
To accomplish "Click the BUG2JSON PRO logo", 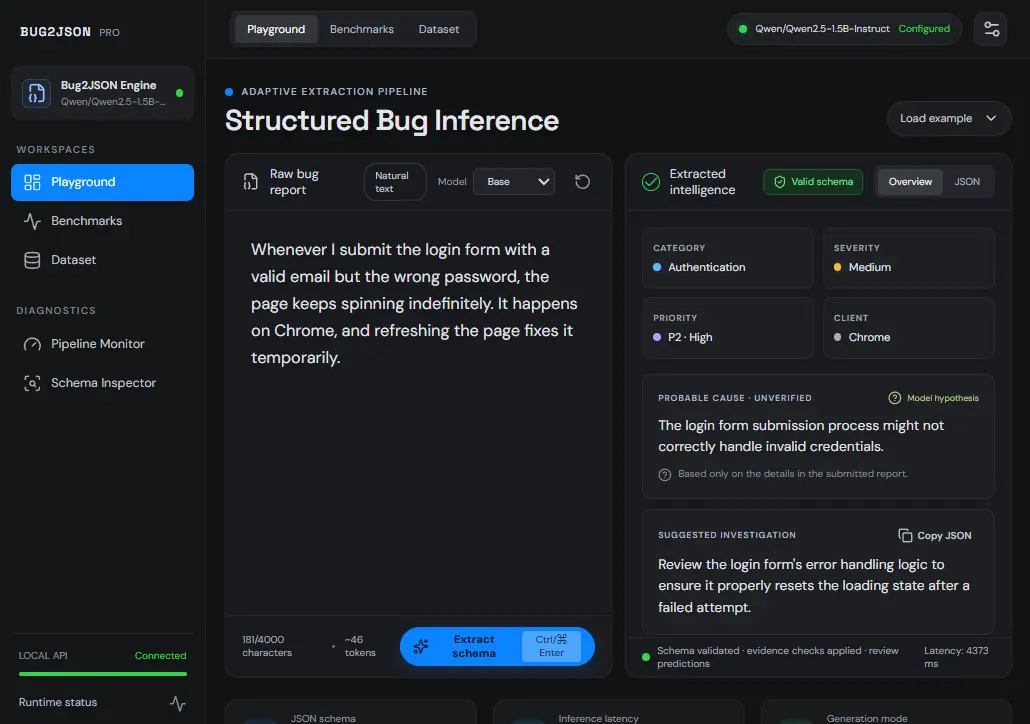I will tap(70, 32).
